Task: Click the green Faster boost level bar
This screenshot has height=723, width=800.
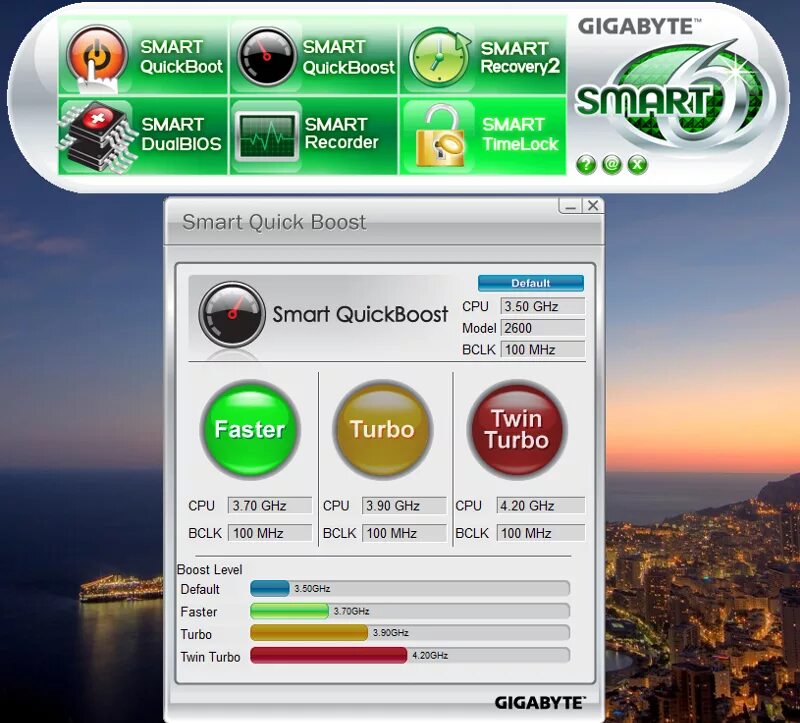Action: 289,611
